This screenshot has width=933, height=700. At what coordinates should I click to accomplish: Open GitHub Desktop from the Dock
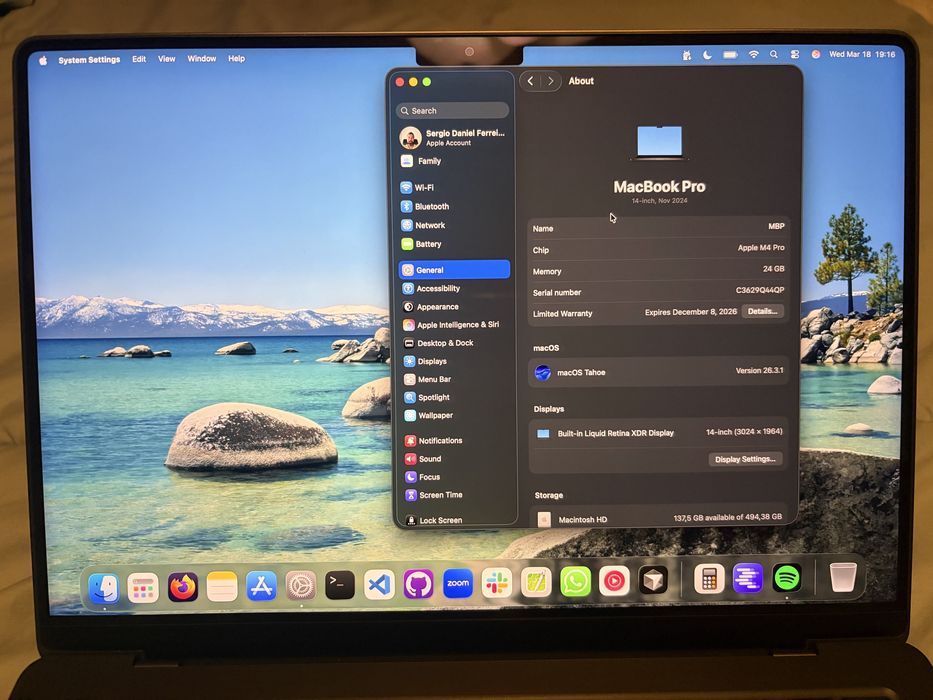tap(418, 585)
